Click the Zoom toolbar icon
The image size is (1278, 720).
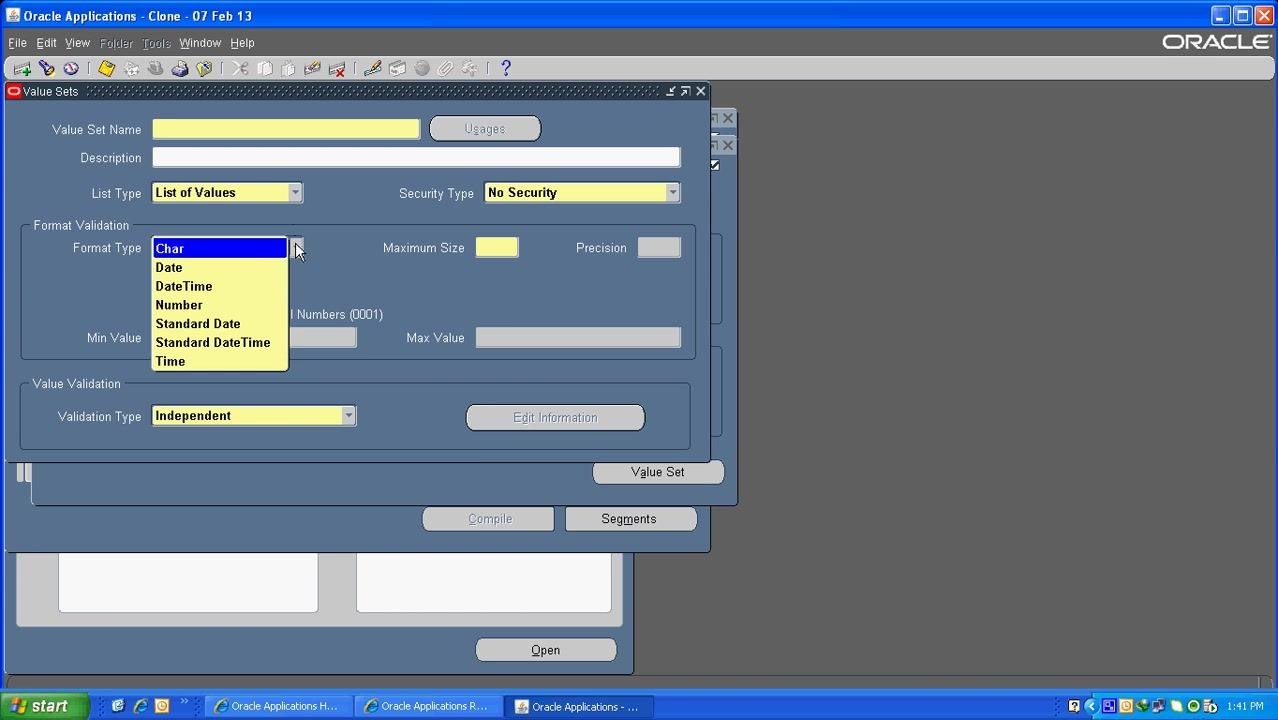(397, 69)
